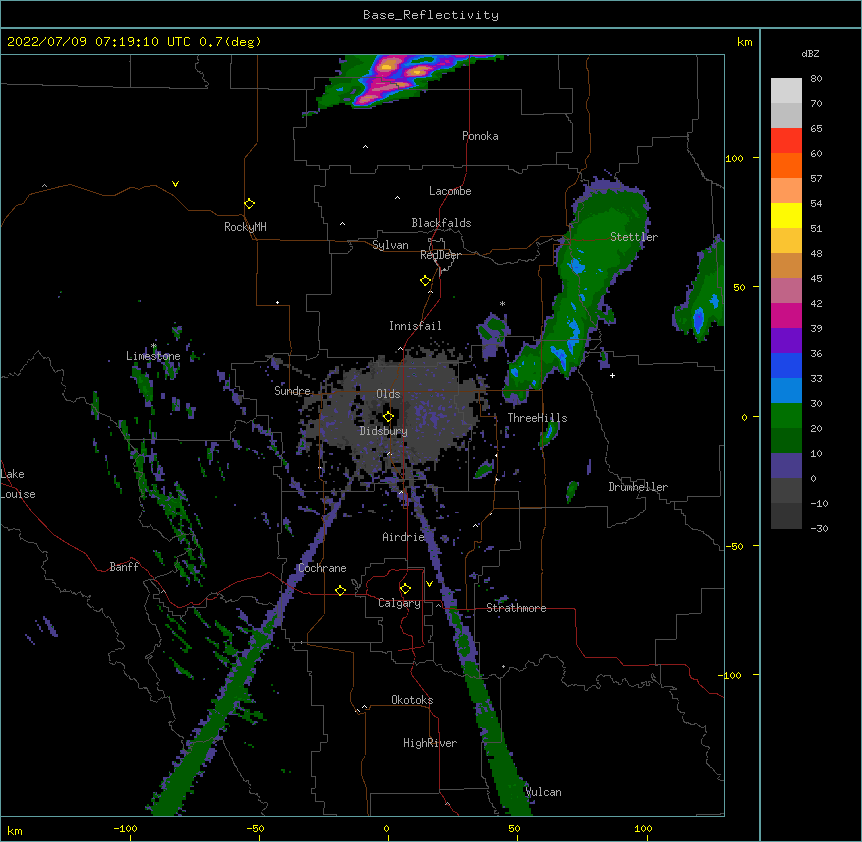Click the Base_Reflectivity title
This screenshot has height=842, width=862.
431,15
